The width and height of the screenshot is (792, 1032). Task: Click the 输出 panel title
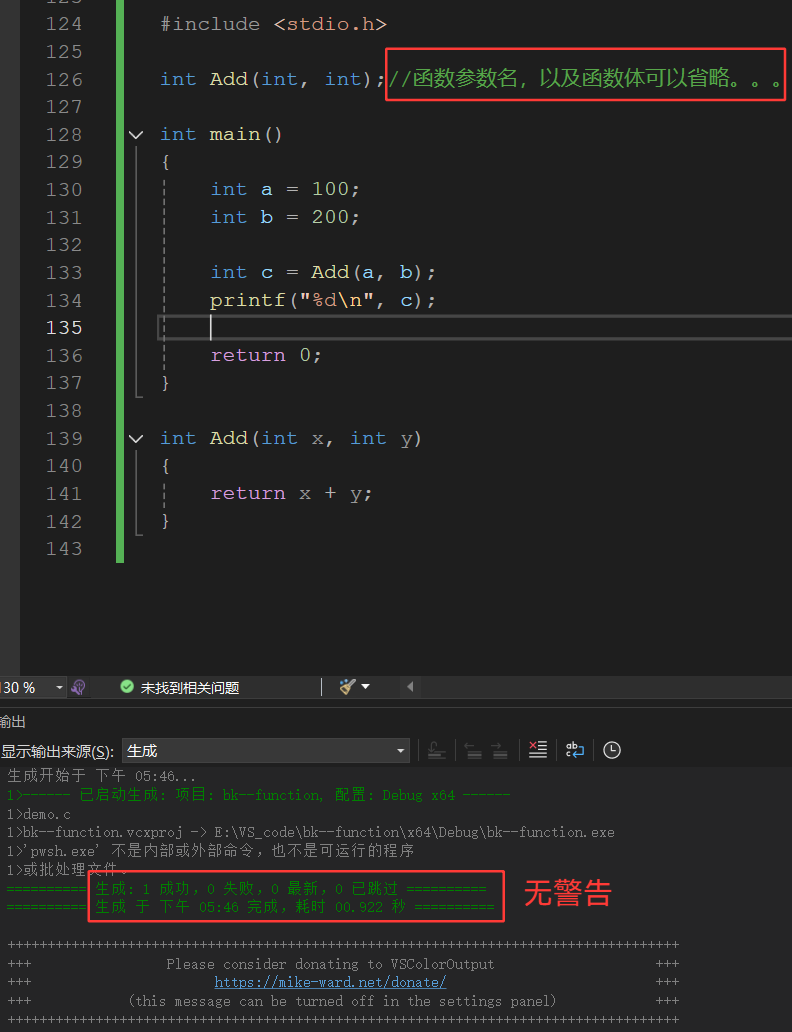tap(13, 722)
